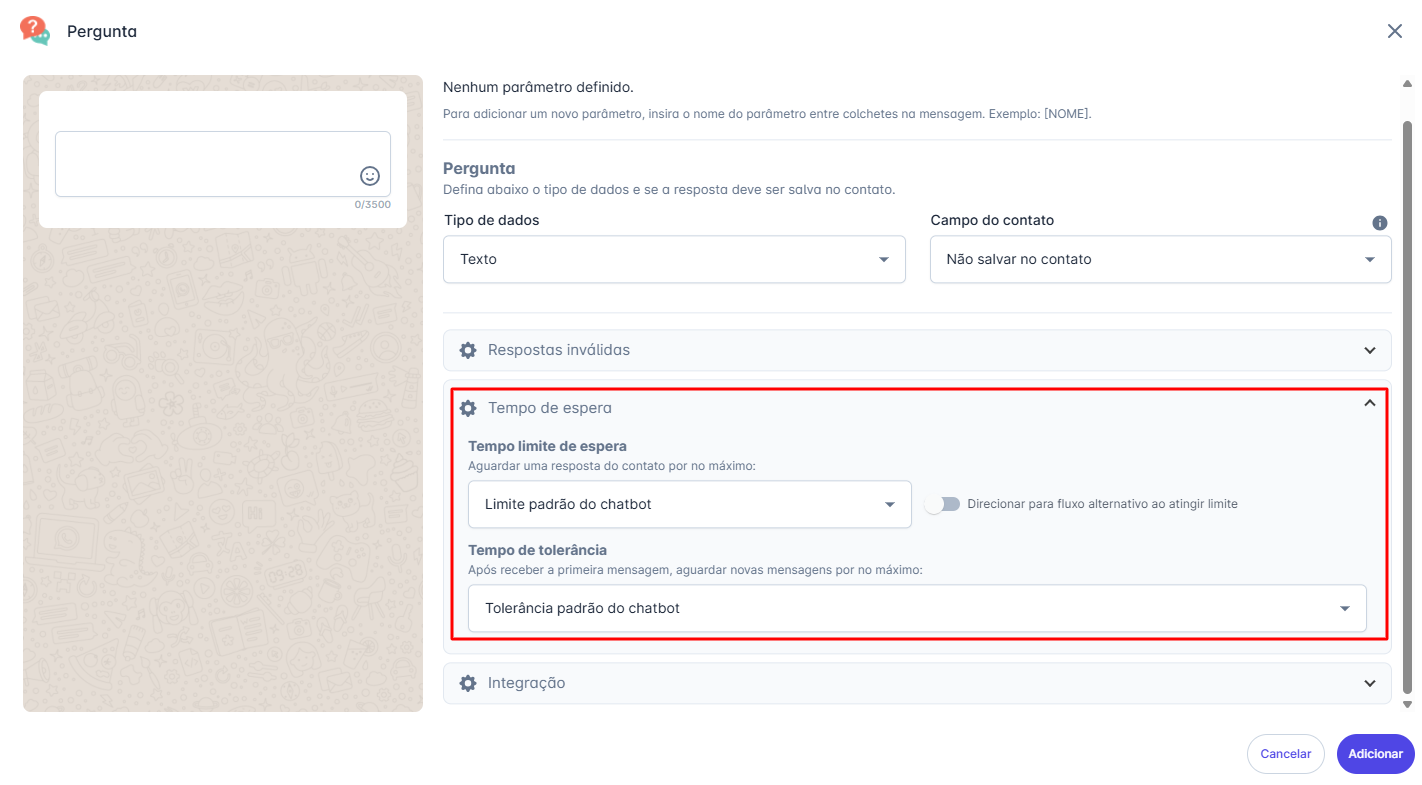Open the emoji picker in message box
The width and height of the screenshot is (1422, 785).
370,176
